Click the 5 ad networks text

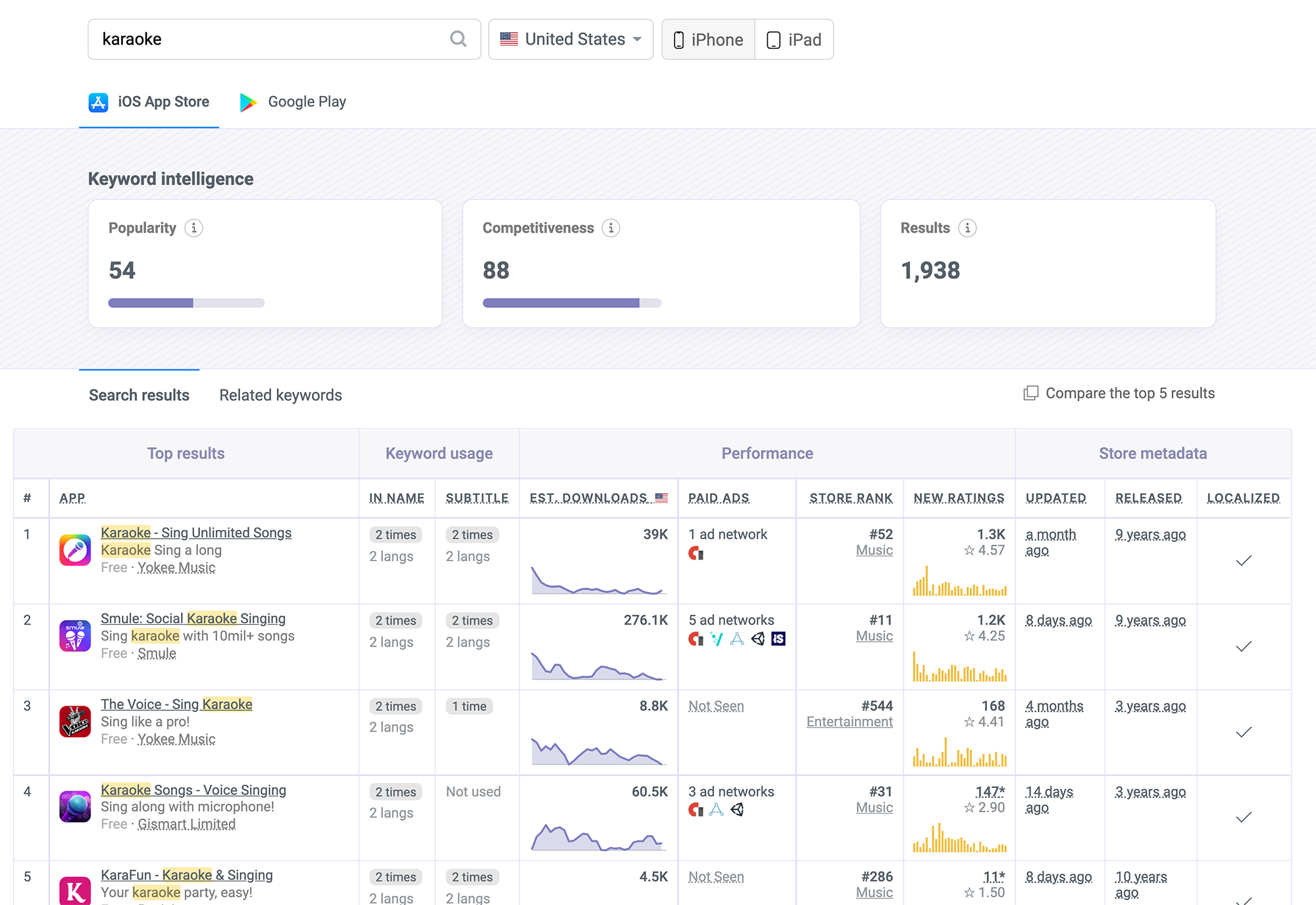coord(731,620)
